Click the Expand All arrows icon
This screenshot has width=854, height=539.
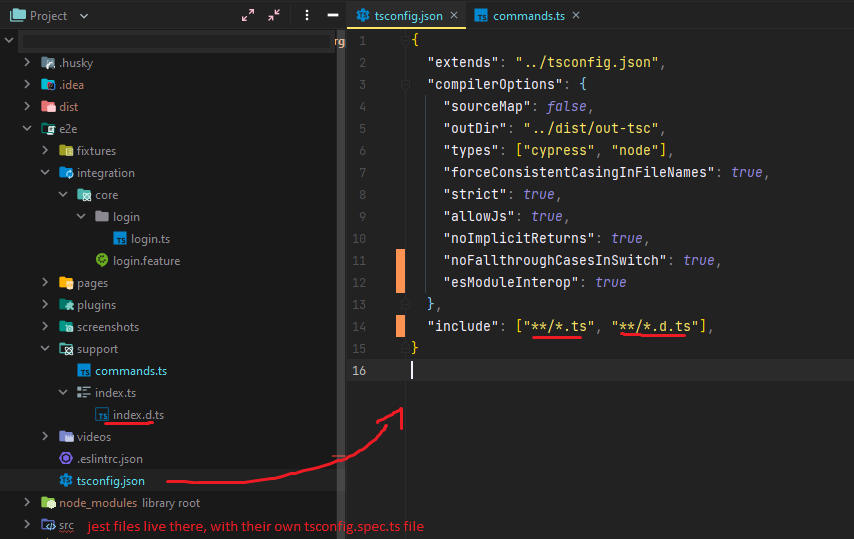(248, 15)
